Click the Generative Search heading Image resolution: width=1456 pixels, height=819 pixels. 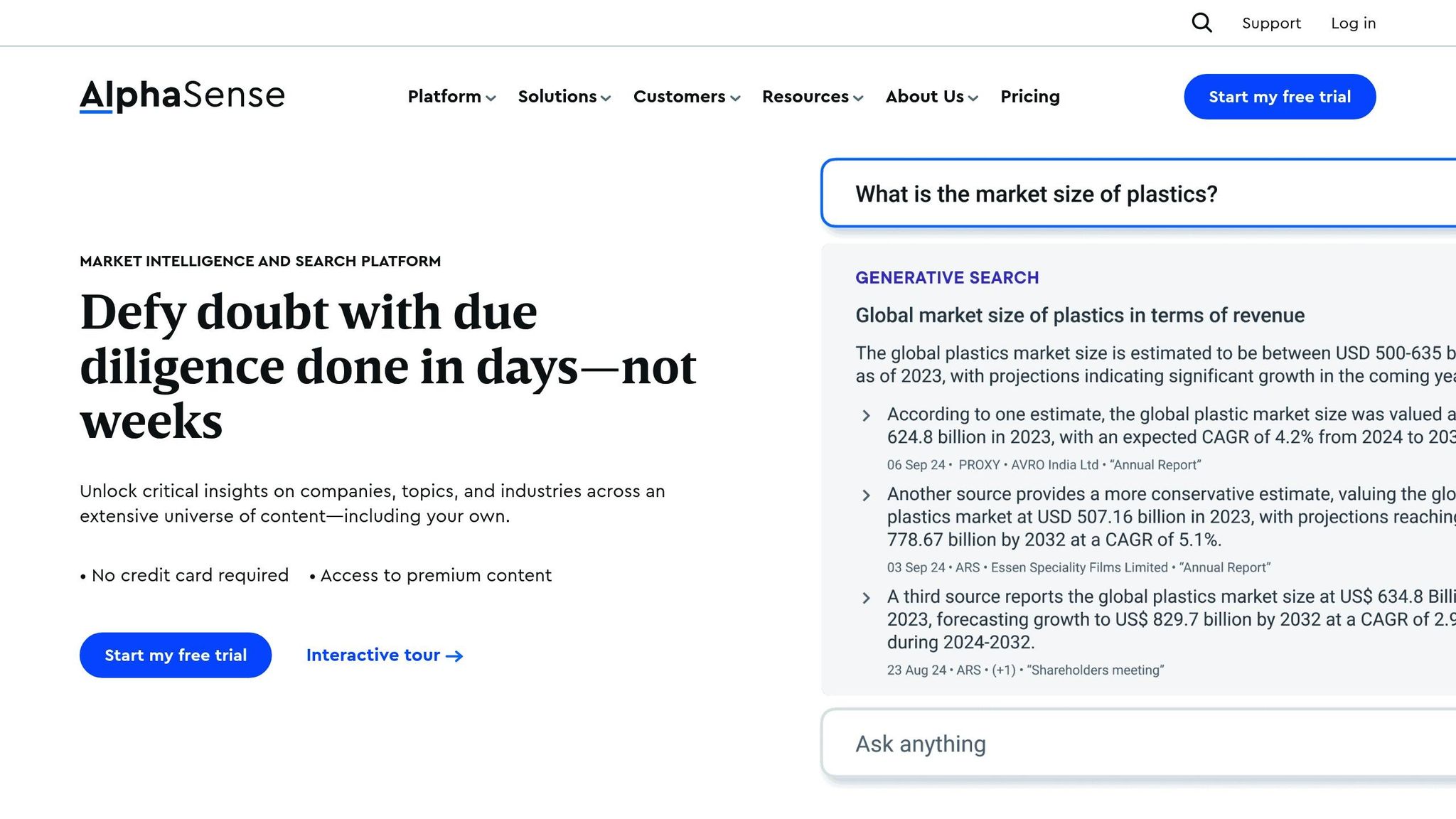tap(947, 278)
